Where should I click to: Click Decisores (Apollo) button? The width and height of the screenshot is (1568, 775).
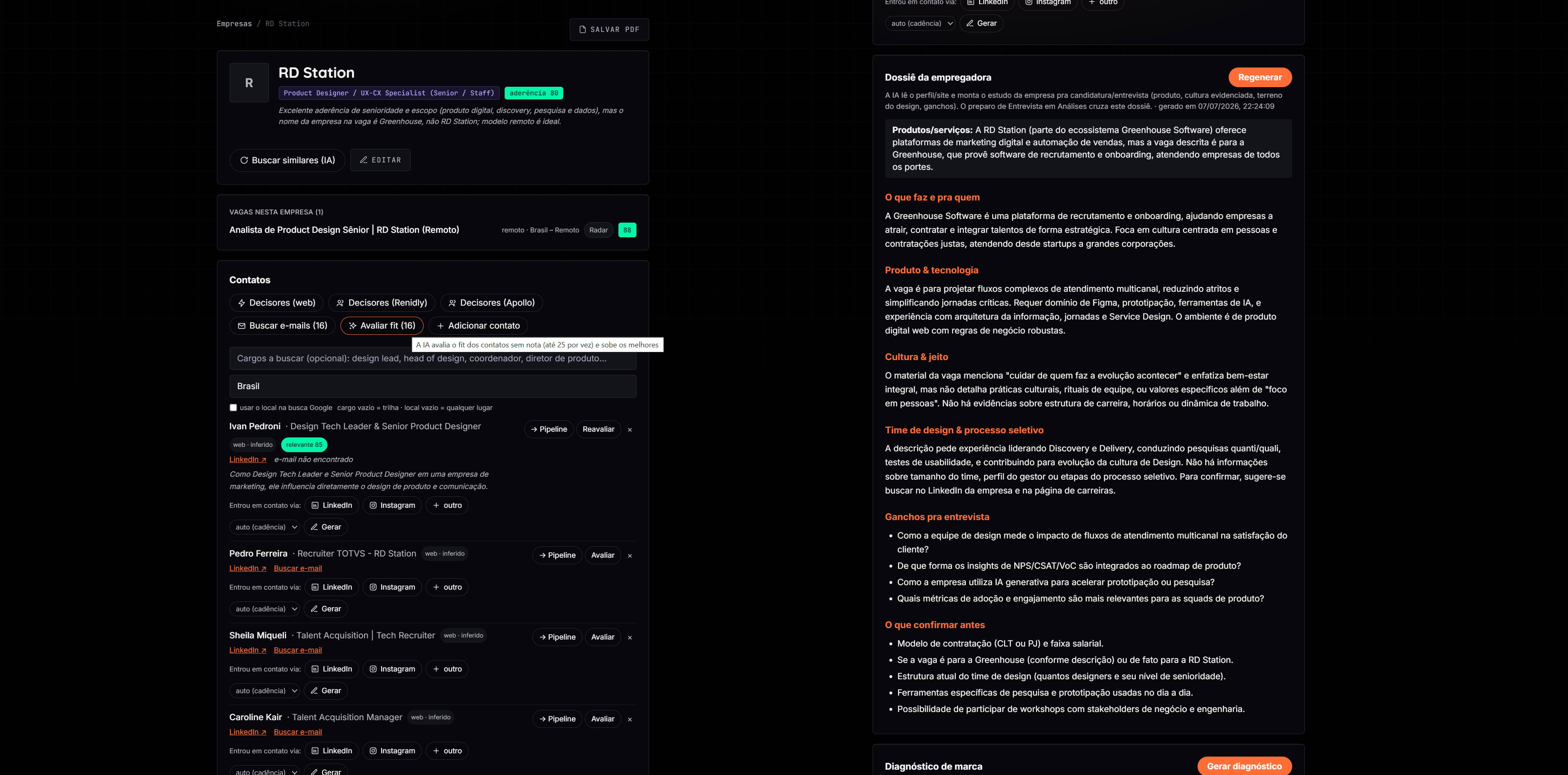coord(491,303)
